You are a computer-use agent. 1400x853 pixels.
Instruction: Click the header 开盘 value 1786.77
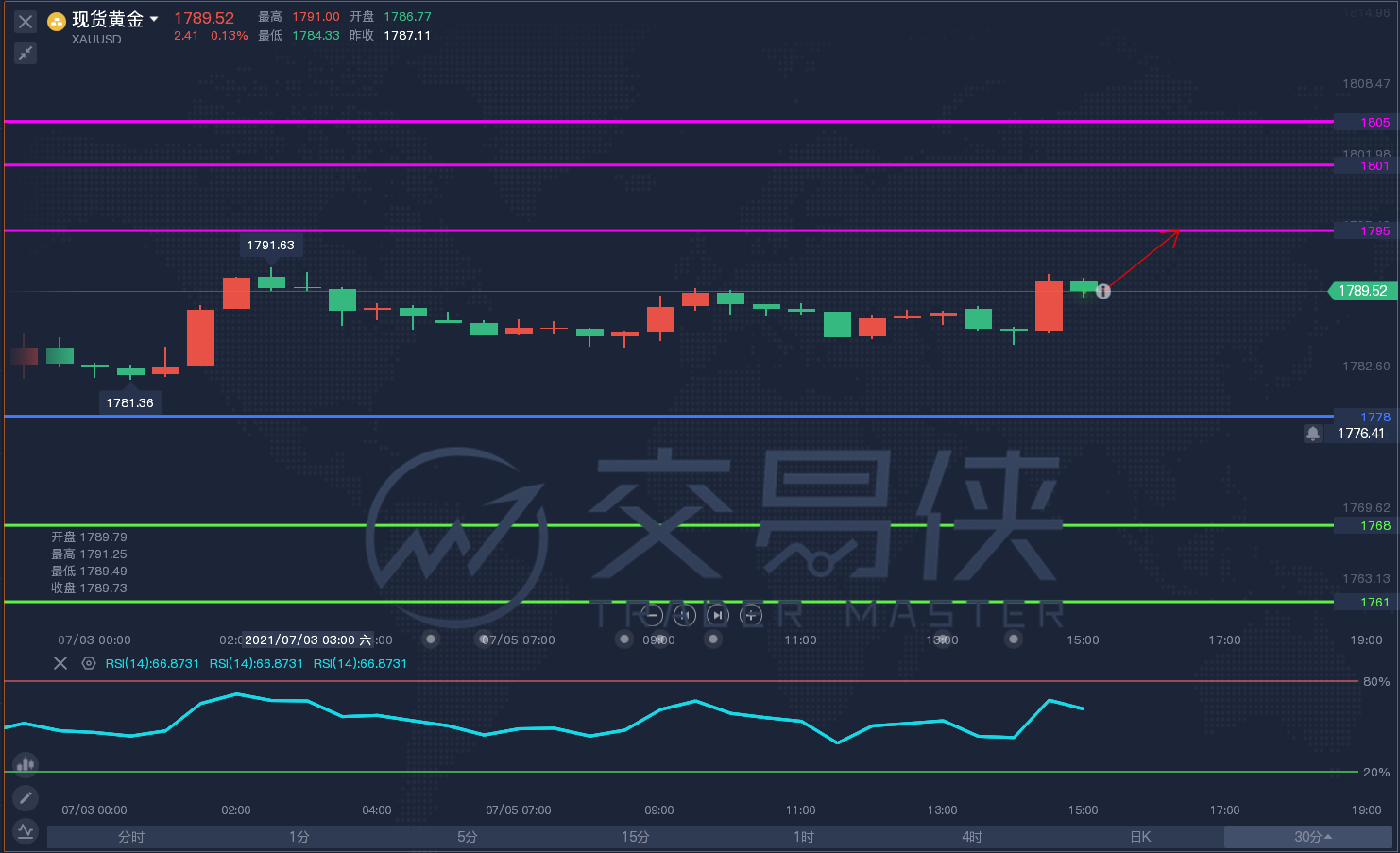tap(407, 17)
